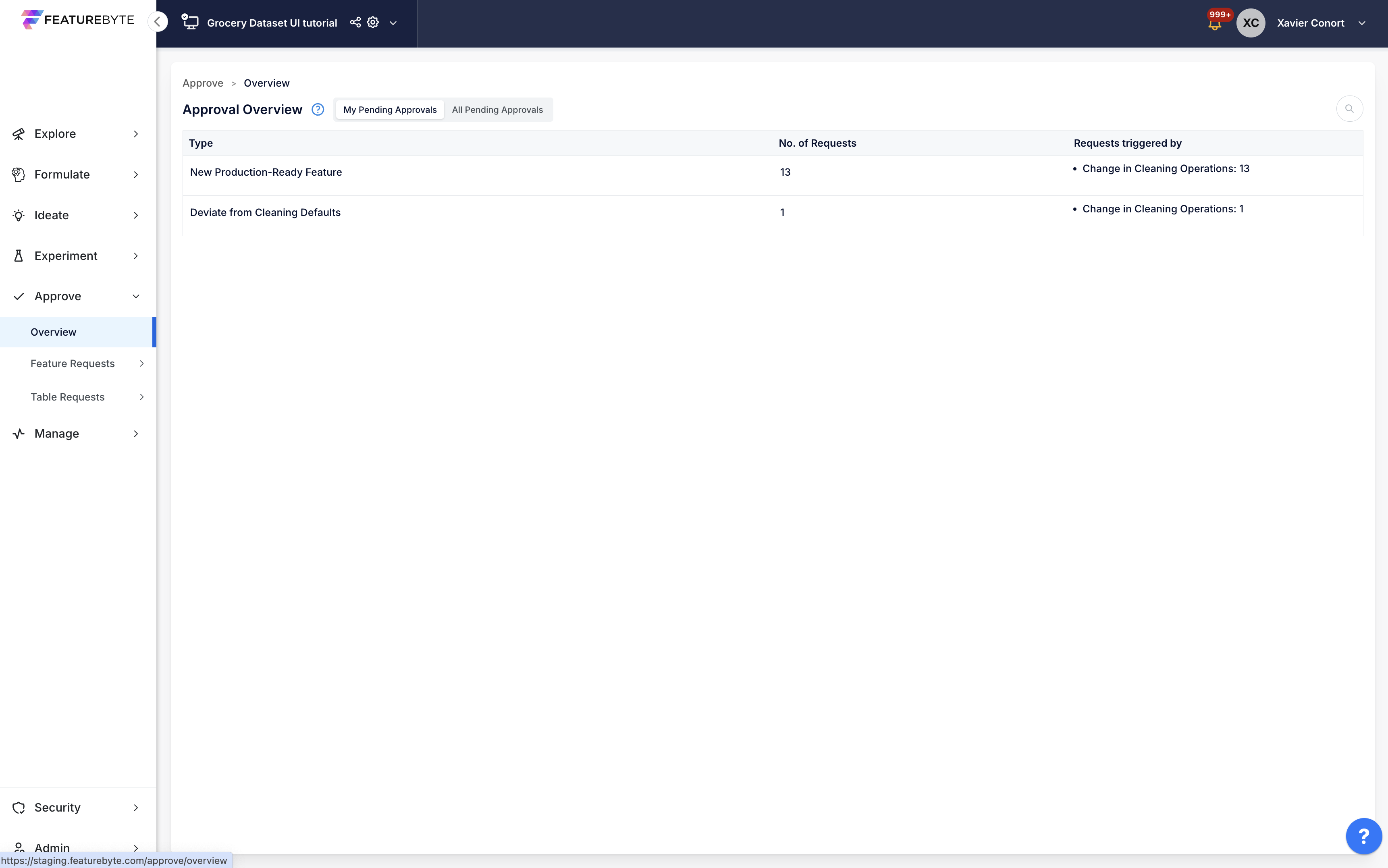Open the Experiment menu item
Screen dimensions: 1388x868
tap(77, 256)
